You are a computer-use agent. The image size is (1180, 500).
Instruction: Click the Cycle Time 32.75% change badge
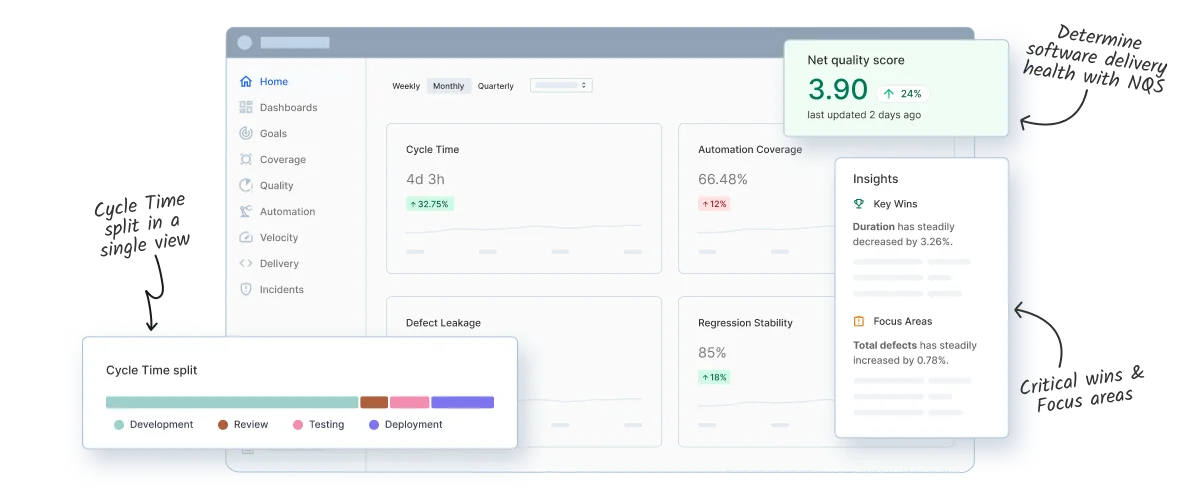pos(429,204)
